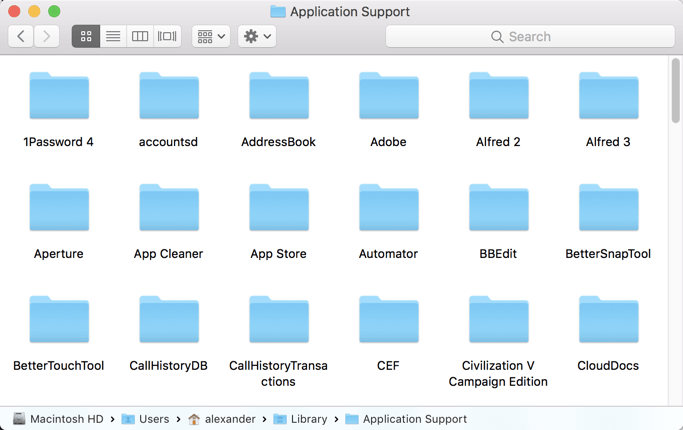Switch to column view
This screenshot has height=430, width=683.
pos(140,36)
